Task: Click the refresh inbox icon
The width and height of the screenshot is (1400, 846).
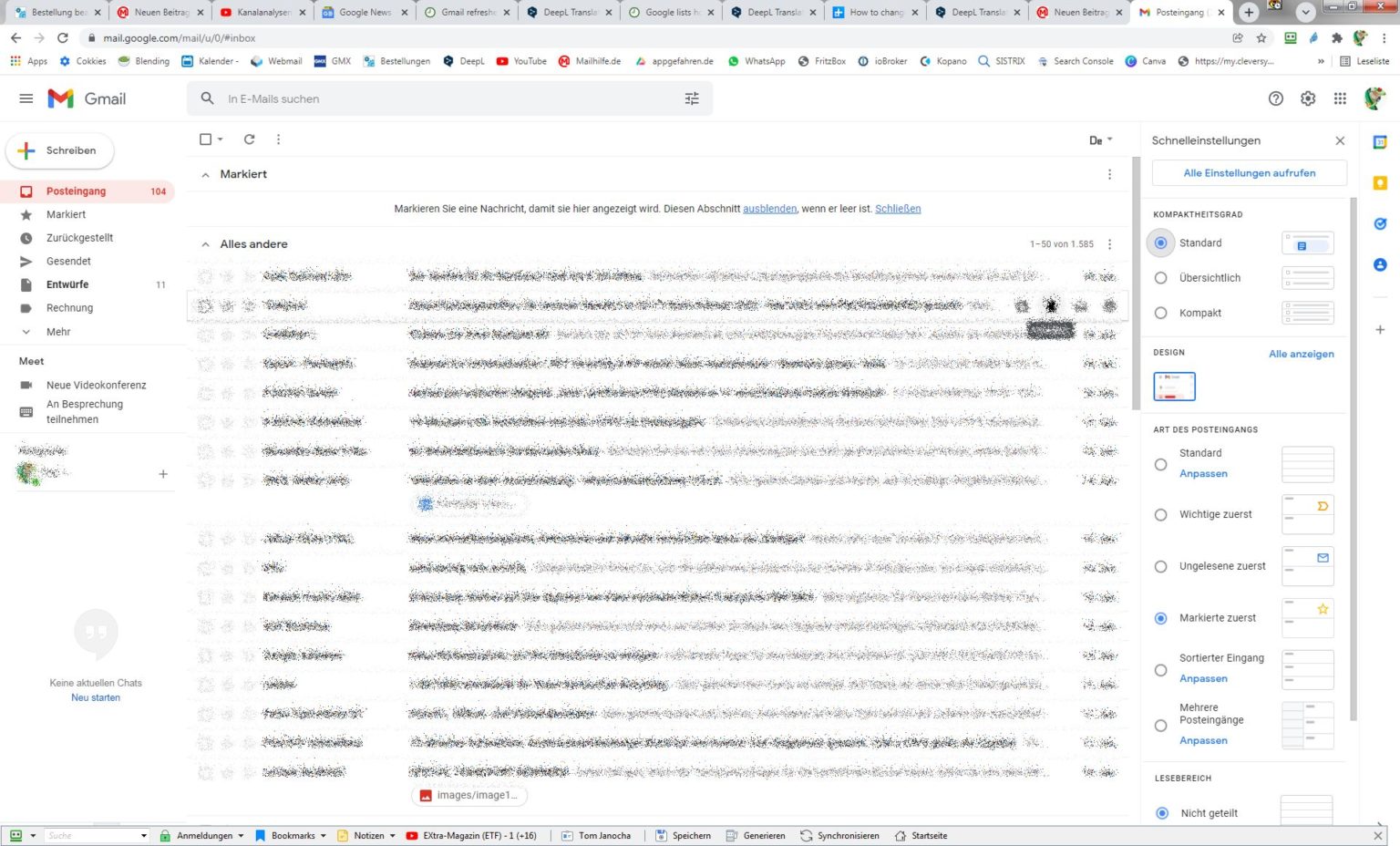Action: pyautogui.click(x=249, y=139)
